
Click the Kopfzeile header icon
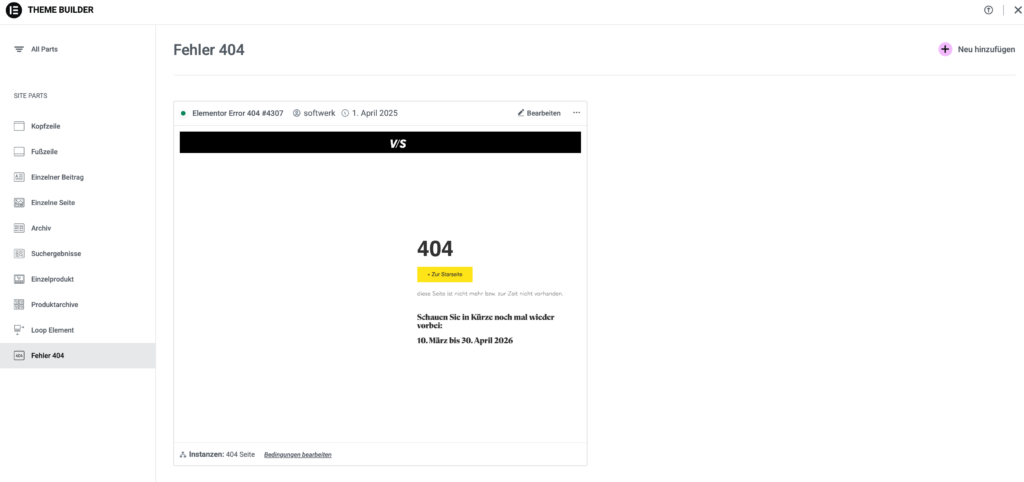click(x=19, y=126)
